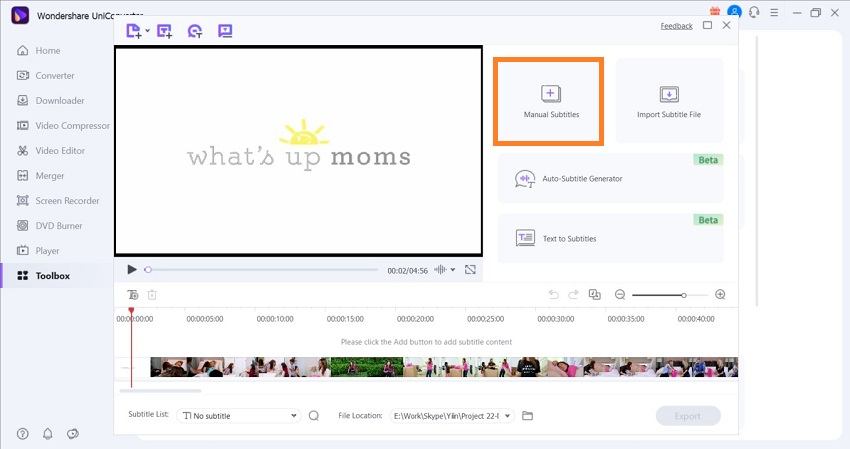Open the Feedback link
The height and width of the screenshot is (449, 850).
[x=676, y=26]
